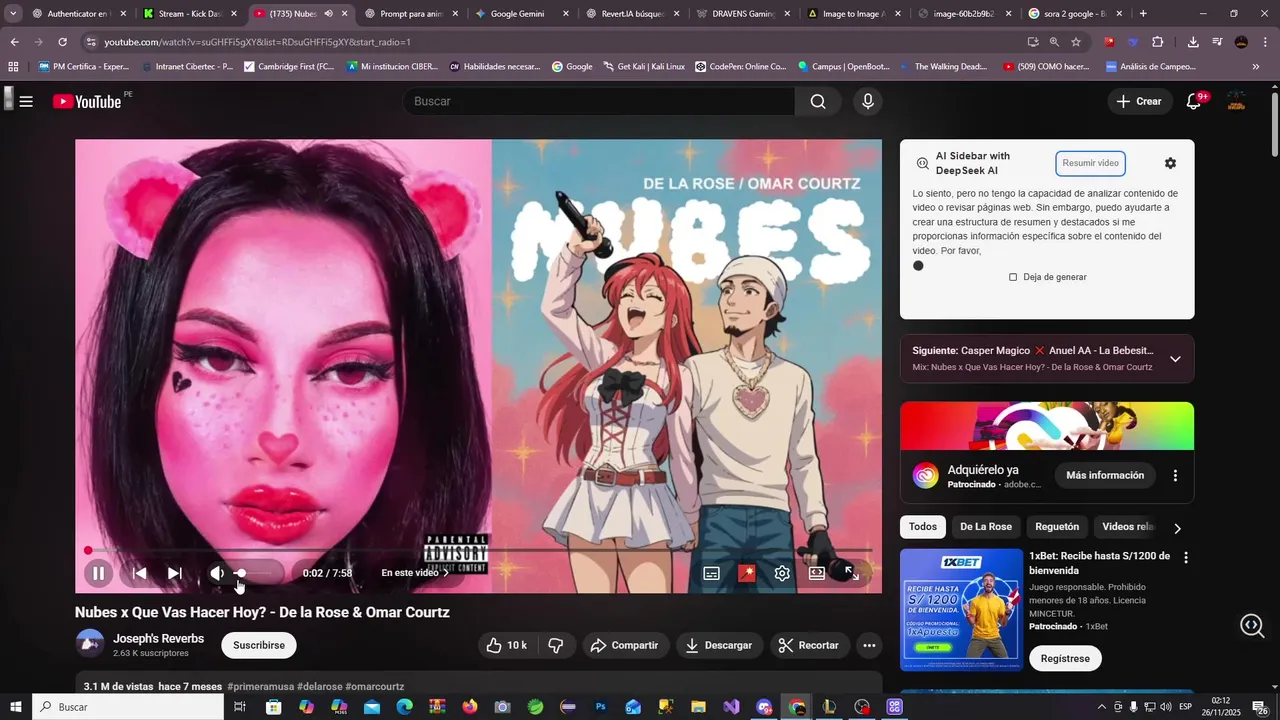Click the #omarcourtz hashtag
Viewport: 1280px width, 720px height.
click(375, 687)
